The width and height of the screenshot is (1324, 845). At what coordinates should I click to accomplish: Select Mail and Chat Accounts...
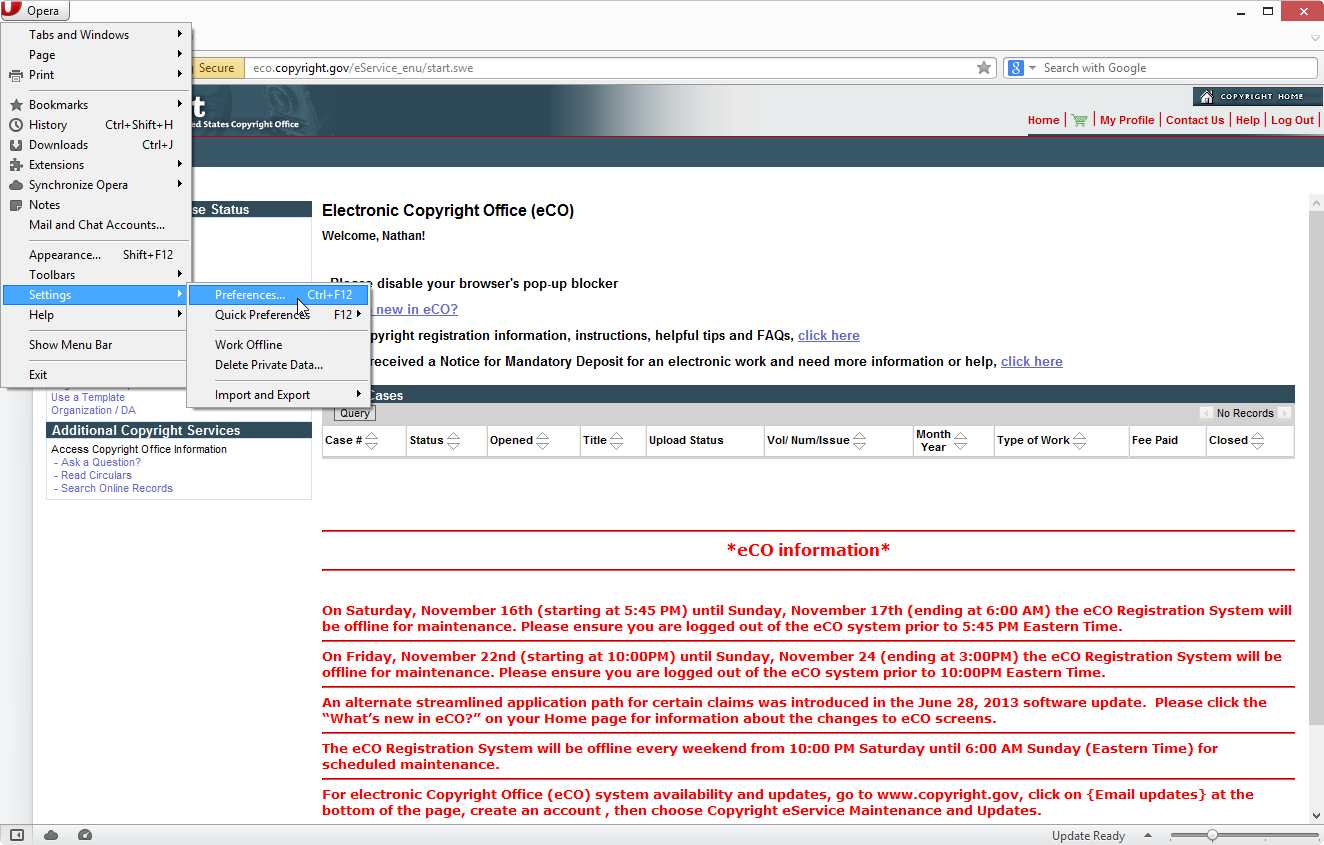click(96, 225)
